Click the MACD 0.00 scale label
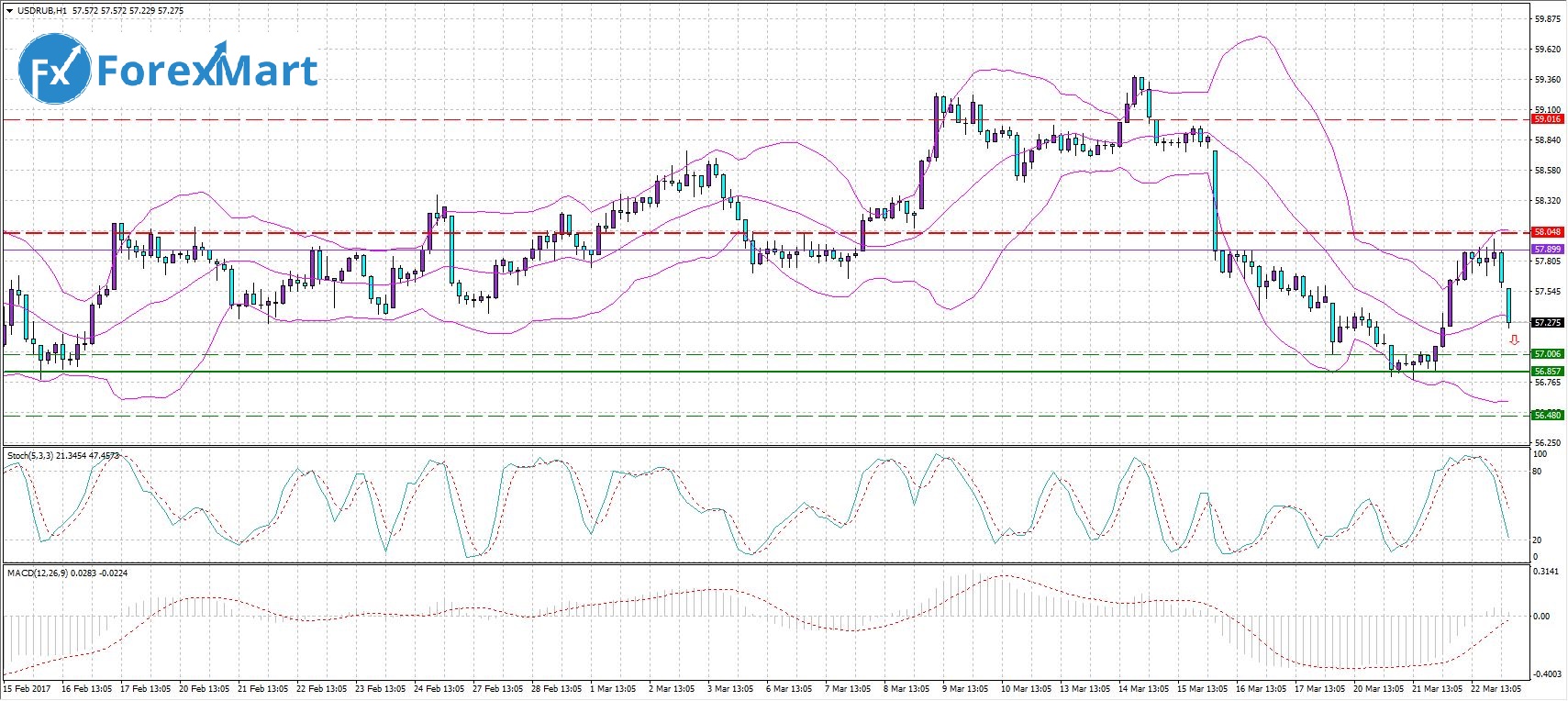 click(1543, 617)
